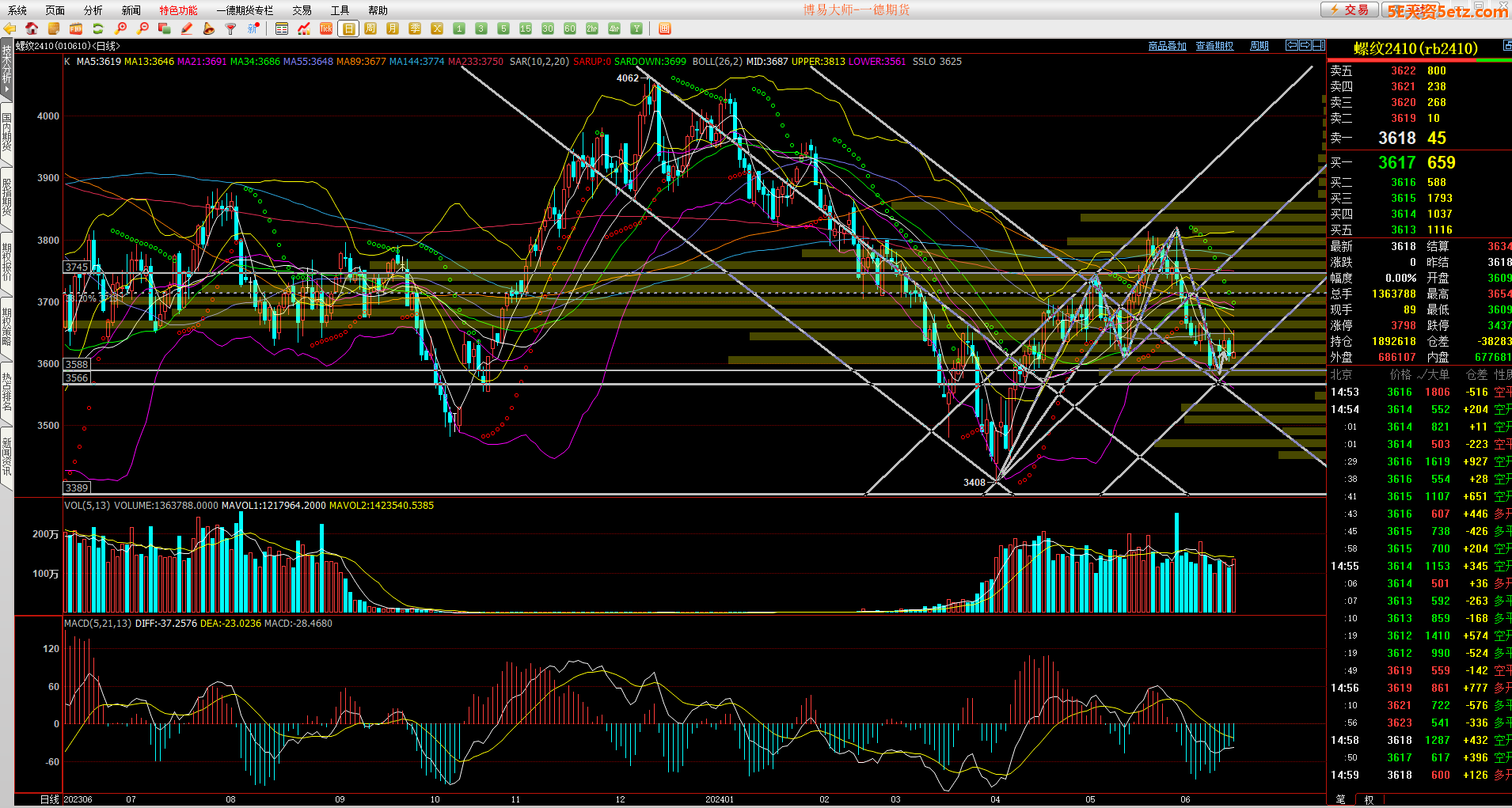1512x808 pixels.
Task: Click the green refresh arrows icon
Action: pyautogui.click(x=98, y=28)
